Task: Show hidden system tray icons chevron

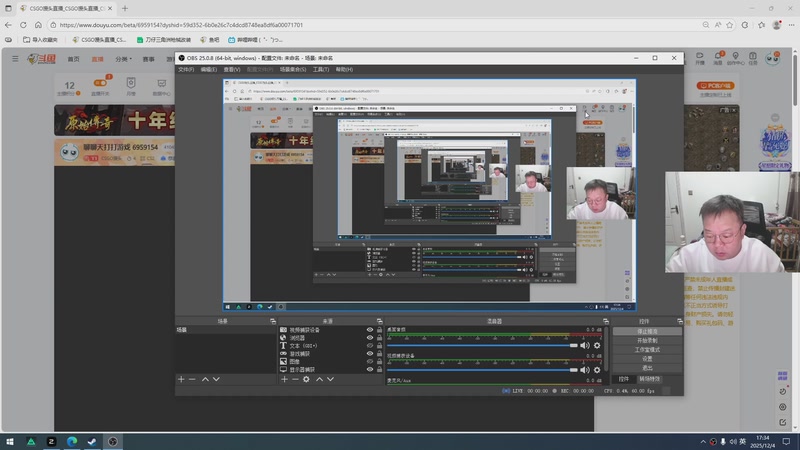Action: (703, 441)
